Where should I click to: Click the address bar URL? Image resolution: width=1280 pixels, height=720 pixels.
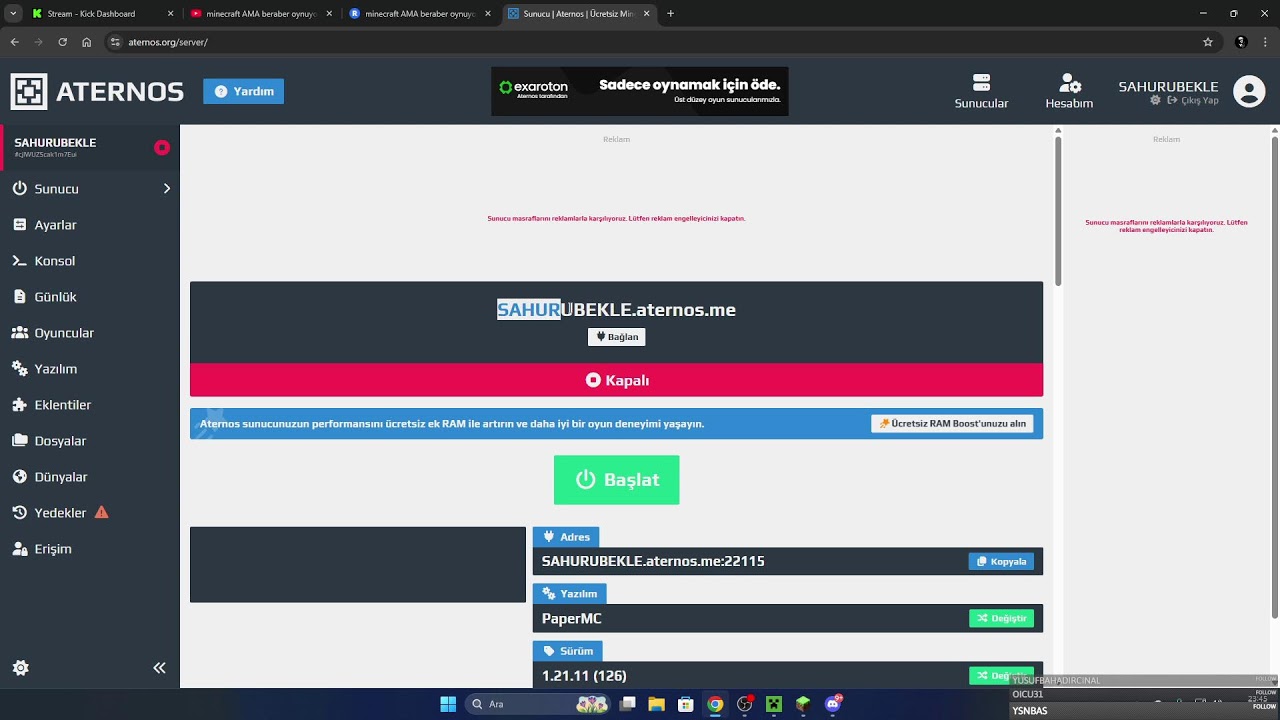point(168,43)
